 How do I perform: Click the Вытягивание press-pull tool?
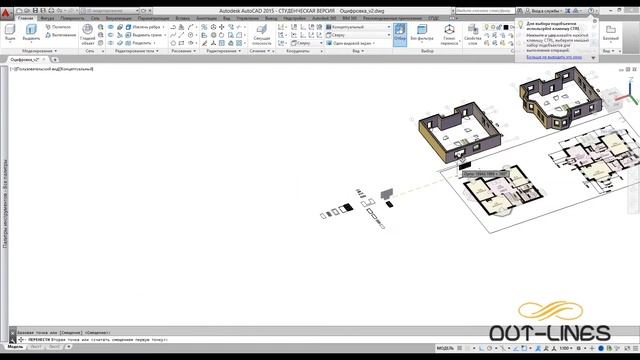tap(60, 35)
